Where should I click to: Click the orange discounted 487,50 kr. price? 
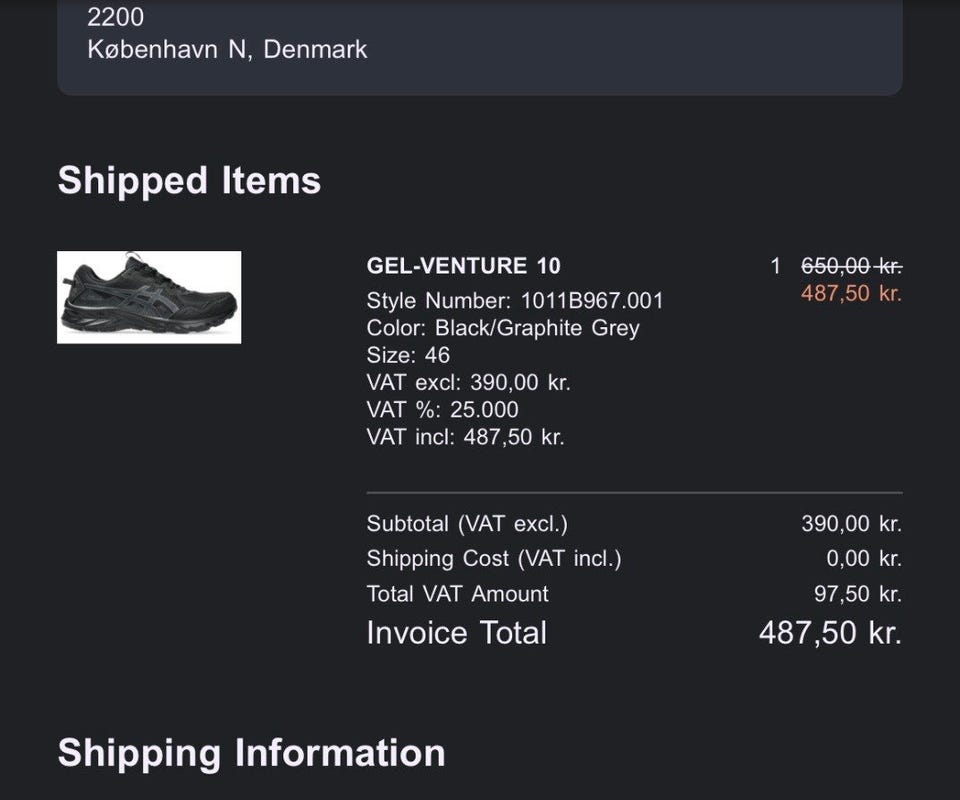(851, 294)
